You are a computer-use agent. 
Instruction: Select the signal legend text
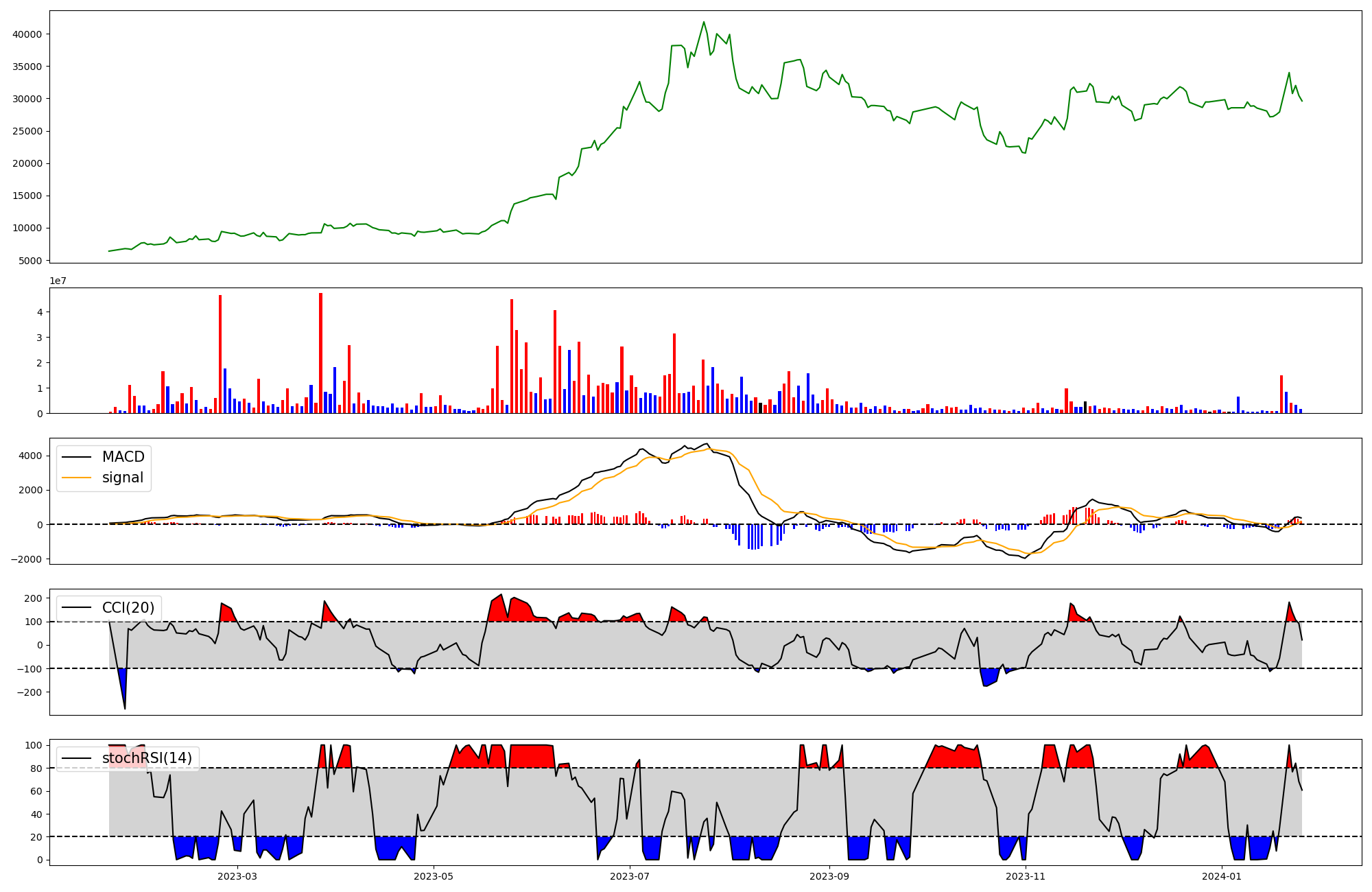click(123, 478)
